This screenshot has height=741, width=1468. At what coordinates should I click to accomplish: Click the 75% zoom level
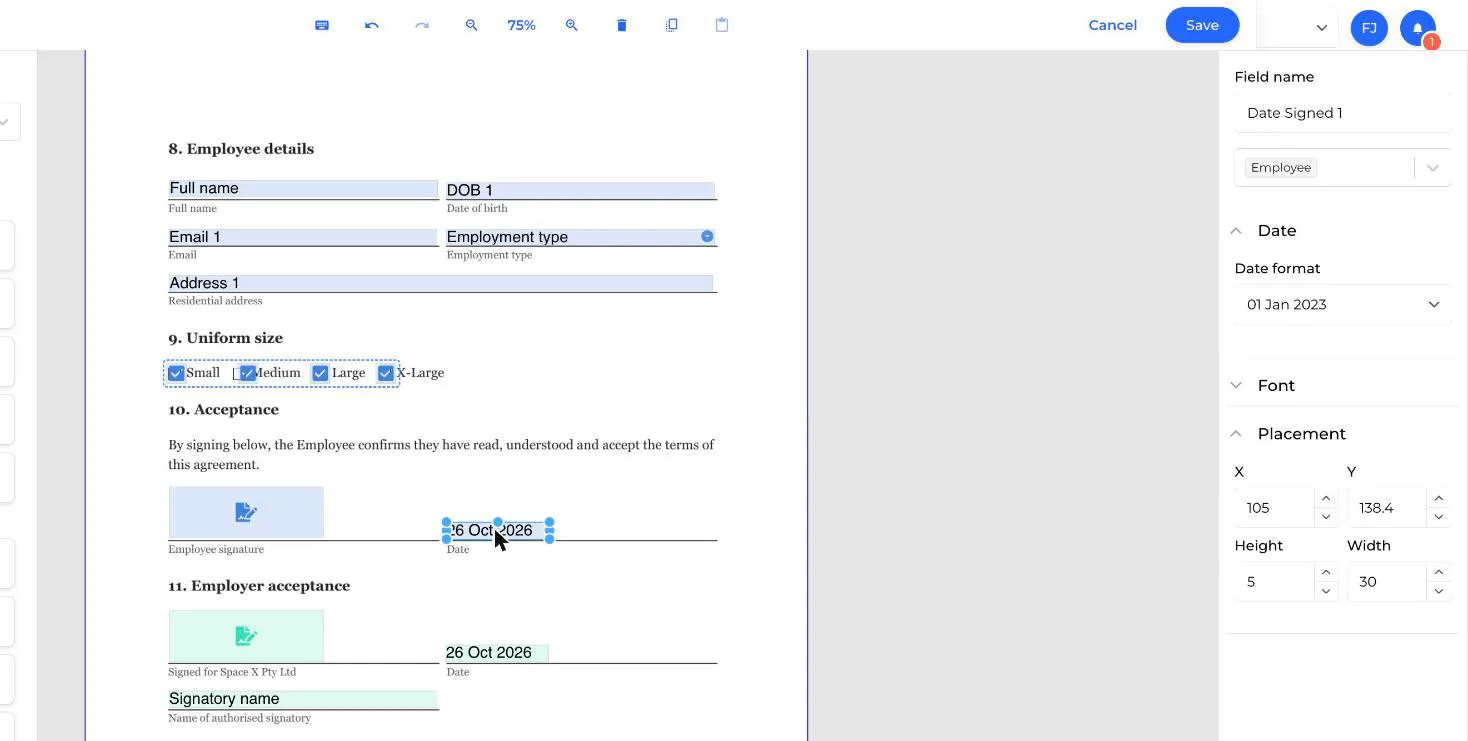(x=521, y=25)
